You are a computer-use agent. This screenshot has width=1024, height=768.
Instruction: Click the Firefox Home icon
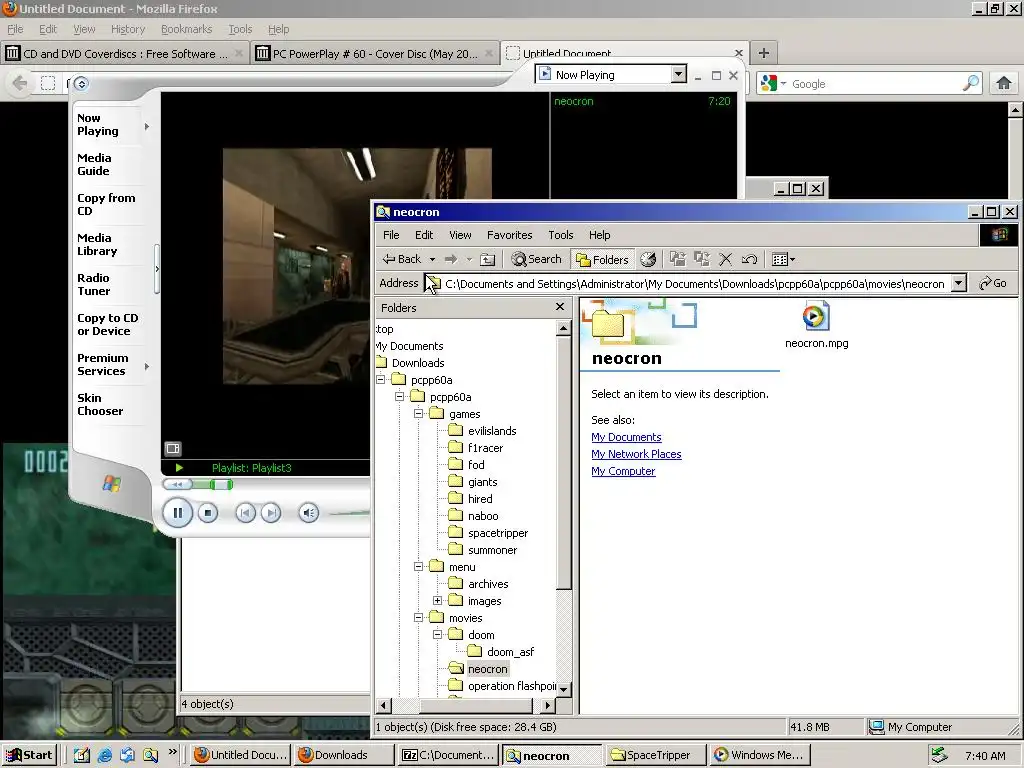pyautogui.click(x=1004, y=83)
